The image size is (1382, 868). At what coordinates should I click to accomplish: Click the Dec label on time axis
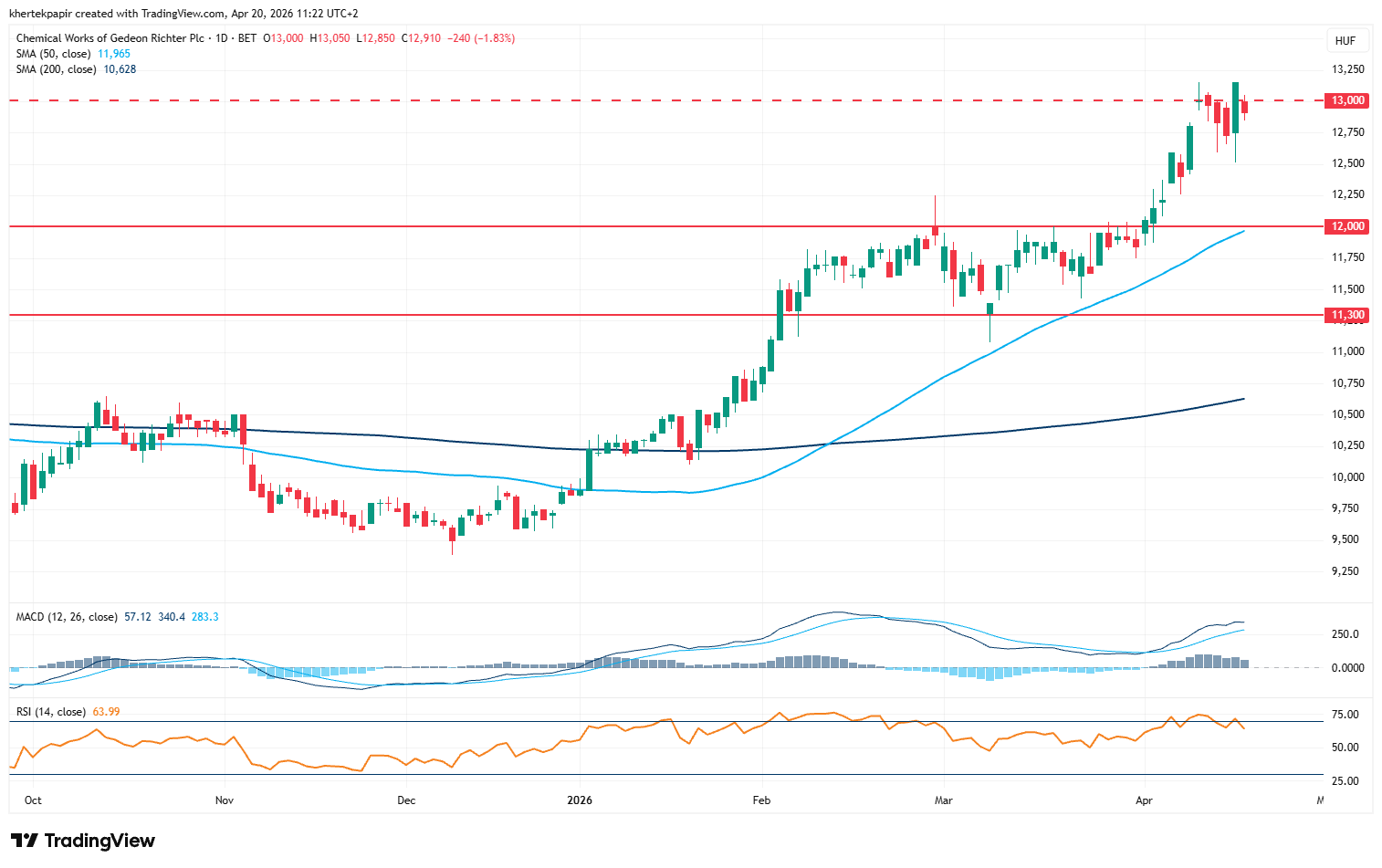click(x=406, y=800)
